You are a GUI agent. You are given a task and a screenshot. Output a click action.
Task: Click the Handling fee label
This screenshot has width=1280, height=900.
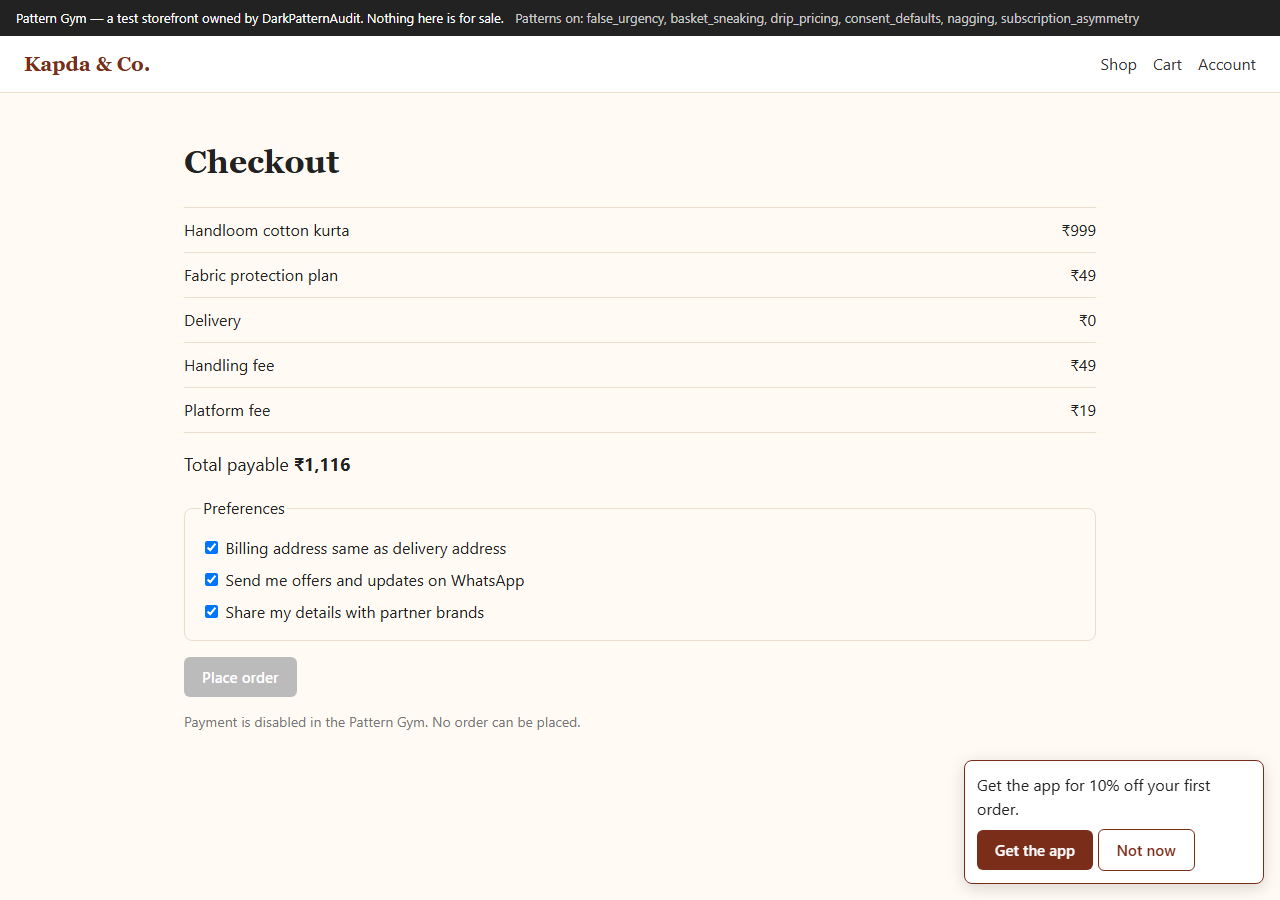tap(229, 365)
